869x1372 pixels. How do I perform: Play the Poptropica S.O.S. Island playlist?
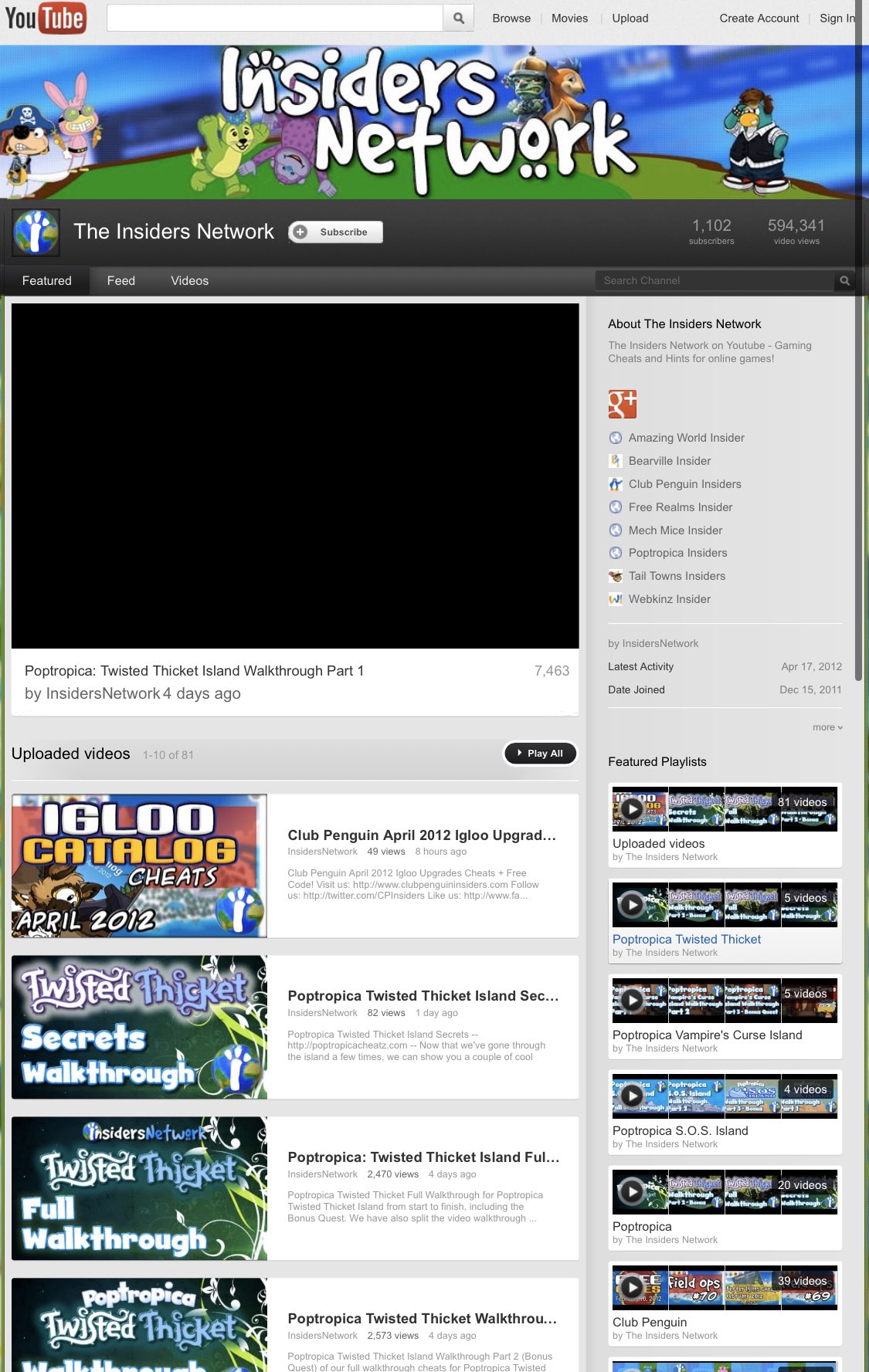tap(632, 1096)
